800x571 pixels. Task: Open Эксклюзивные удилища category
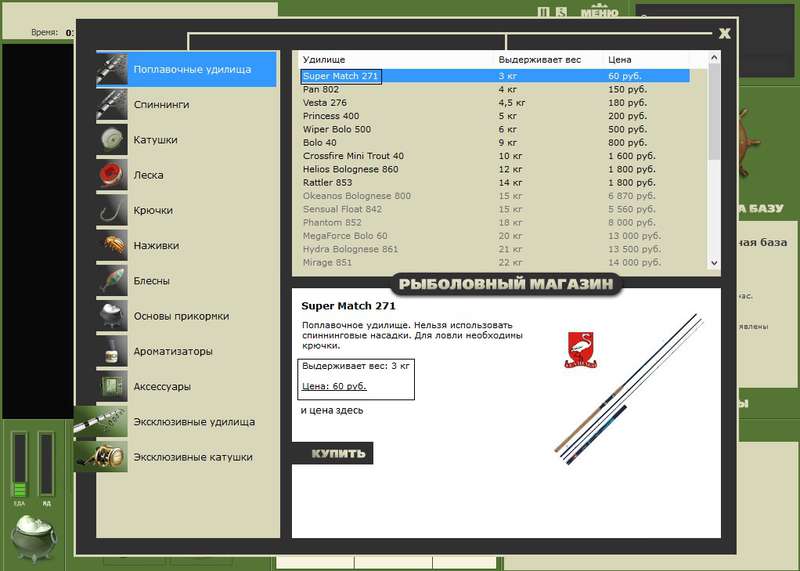point(176,422)
